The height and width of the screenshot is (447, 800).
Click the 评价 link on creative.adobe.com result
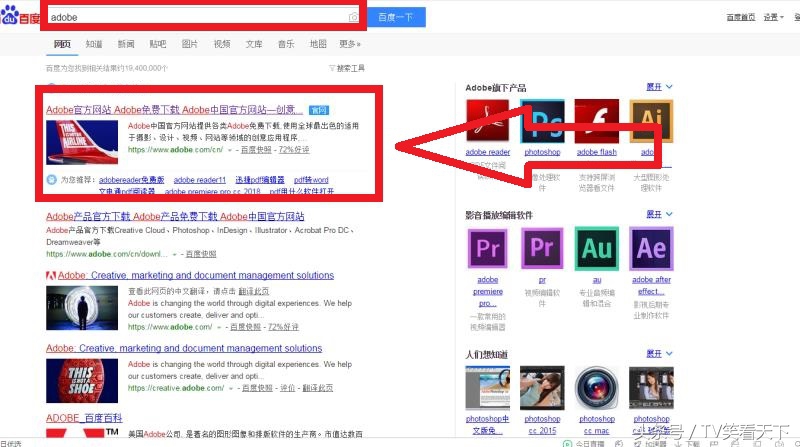(288, 388)
